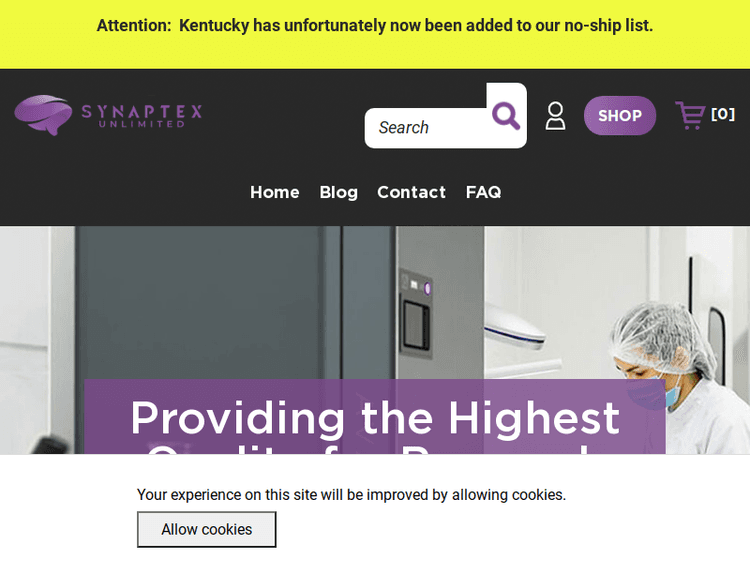The height and width of the screenshot is (563, 750).
Task: Click the cookie notice message text
Action: (351, 494)
